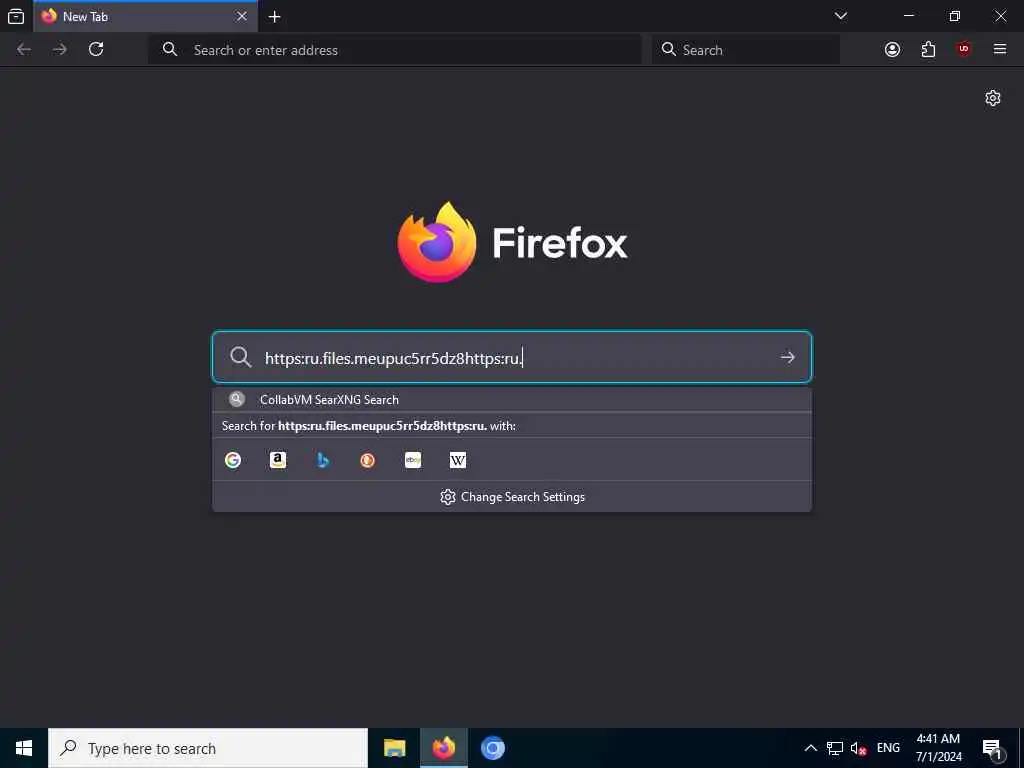The width and height of the screenshot is (1024, 768).
Task: Focus the Search or enter address bar
Action: [395, 50]
